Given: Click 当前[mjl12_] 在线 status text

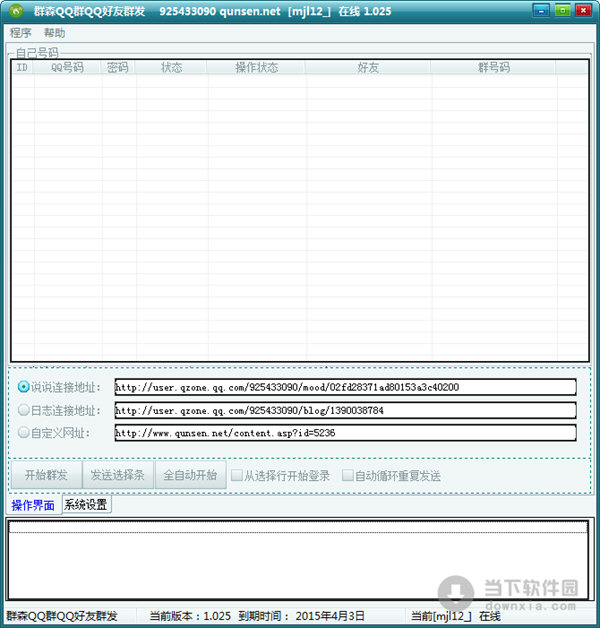Looking at the screenshot, I should click(x=455, y=616).
